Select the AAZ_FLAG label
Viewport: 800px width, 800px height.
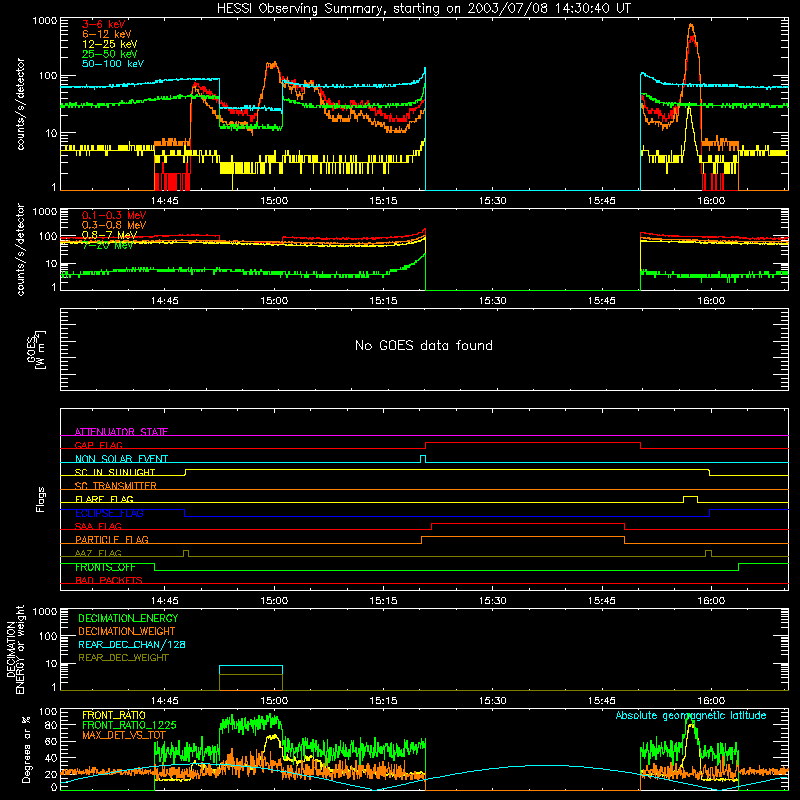[x=98, y=553]
